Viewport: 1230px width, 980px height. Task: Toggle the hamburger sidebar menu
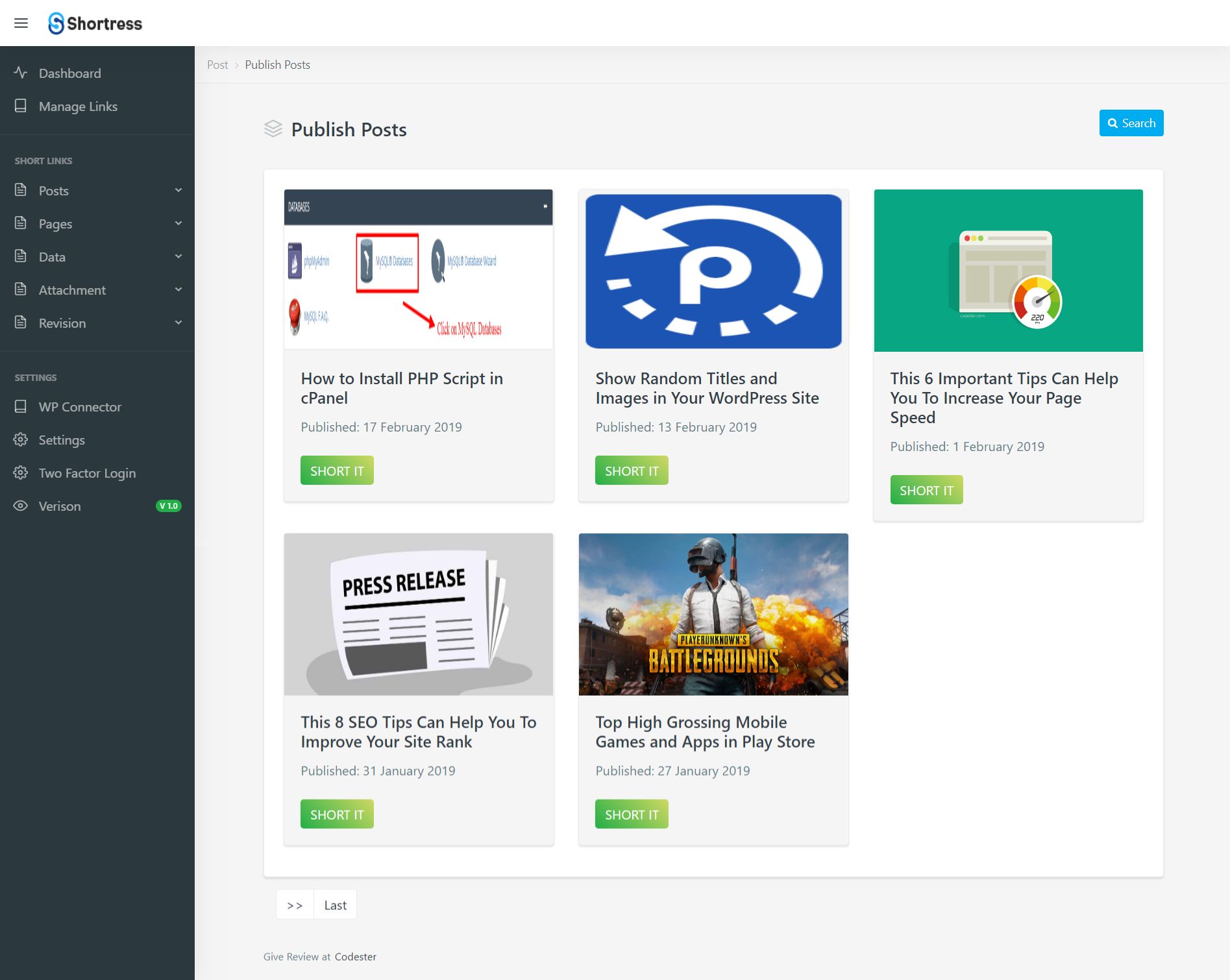[21, 23]
